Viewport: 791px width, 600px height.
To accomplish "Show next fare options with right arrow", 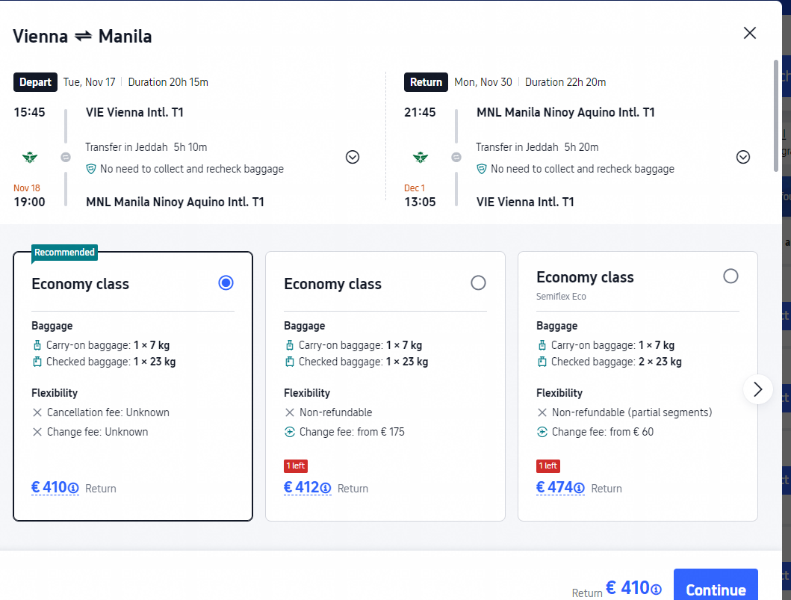I will [758, 389].
